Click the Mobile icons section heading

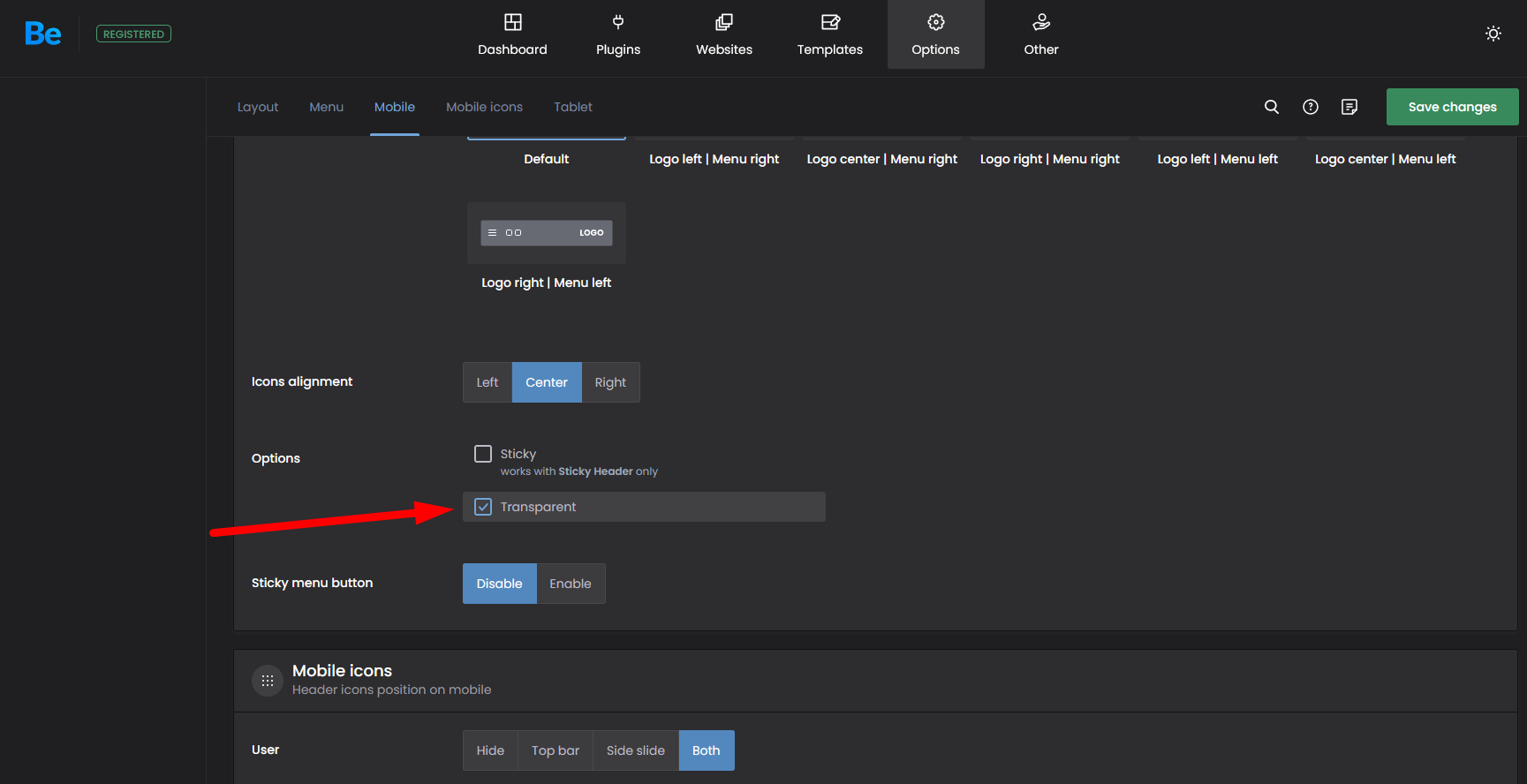(x=342, y=671)
